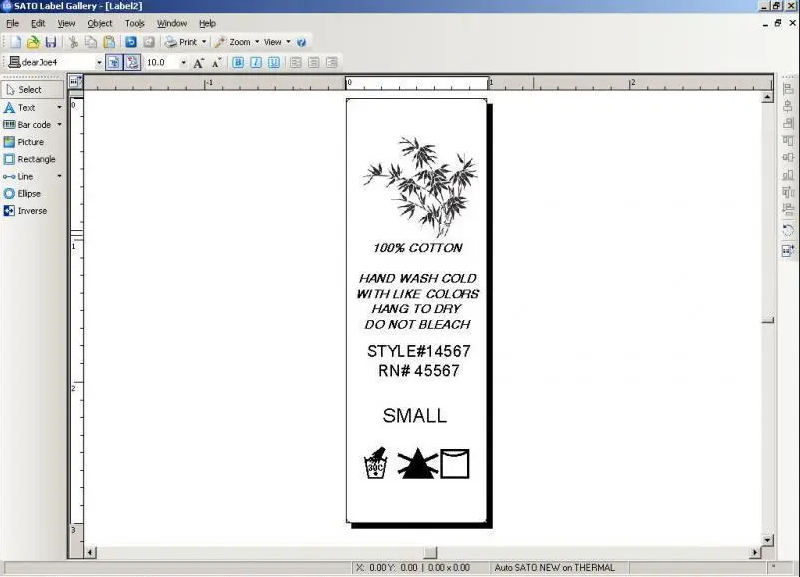Toggle Bold text formatting
Screen dimensions: 800x577
click(238, 62)
